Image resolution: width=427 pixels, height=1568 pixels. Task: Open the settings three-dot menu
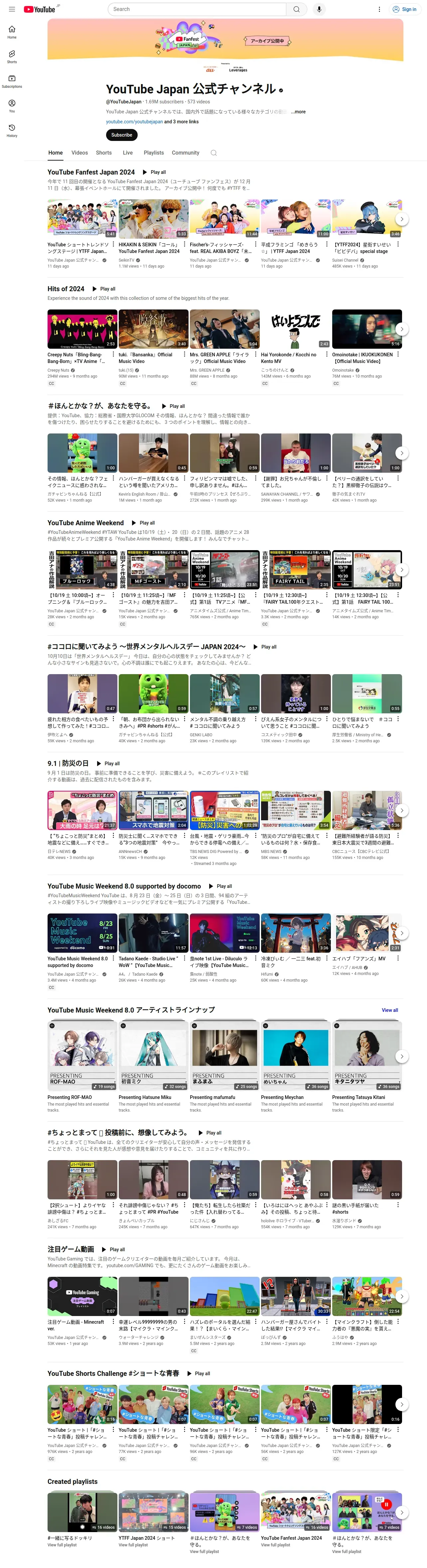tap(379, 9)
